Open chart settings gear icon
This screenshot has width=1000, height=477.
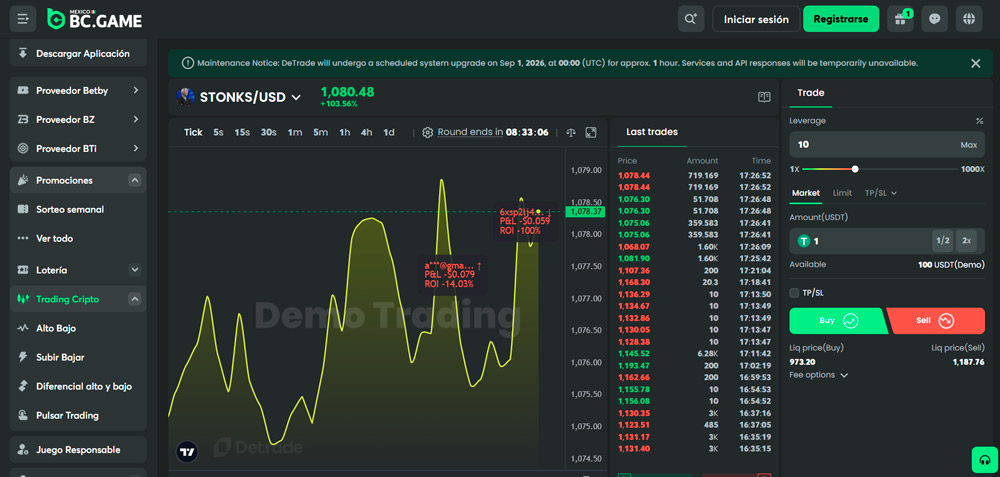click(427, 133)
